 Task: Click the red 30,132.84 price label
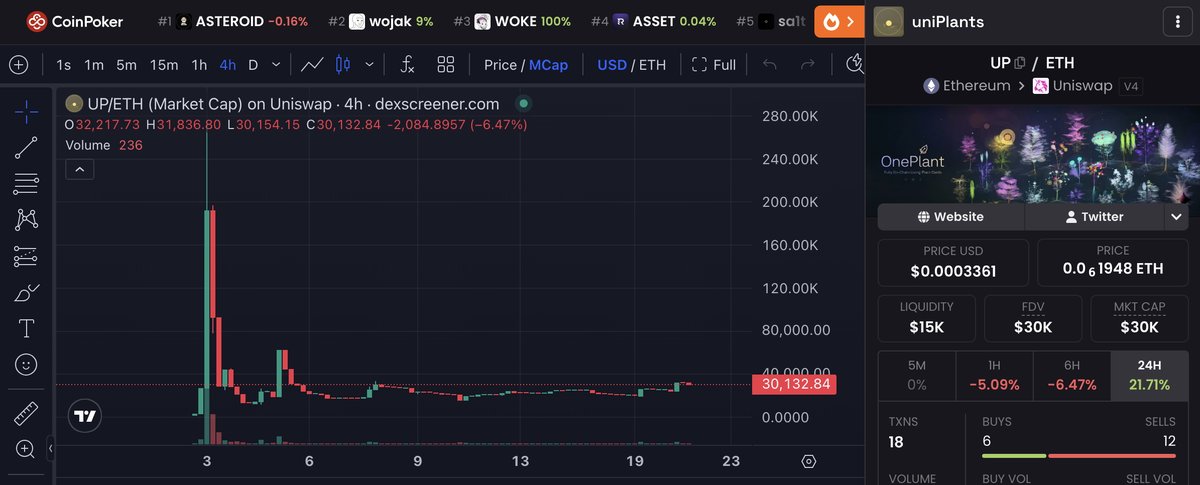(x=792, y=384)
